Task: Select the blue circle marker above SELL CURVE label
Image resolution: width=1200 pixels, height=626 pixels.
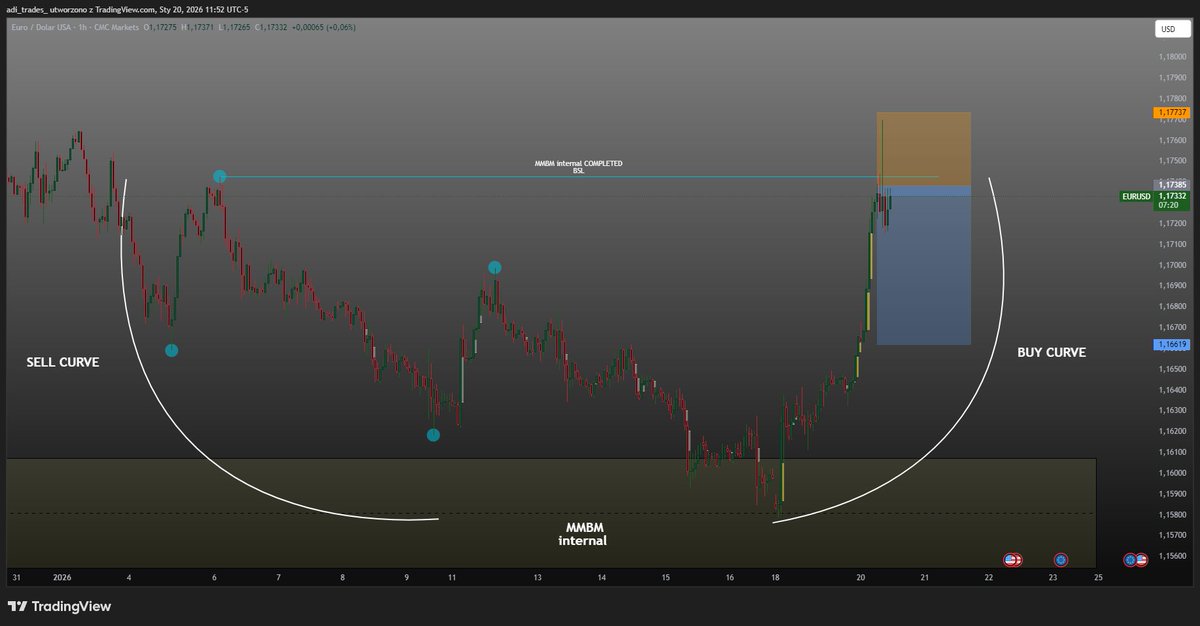Action: (171, 350)
